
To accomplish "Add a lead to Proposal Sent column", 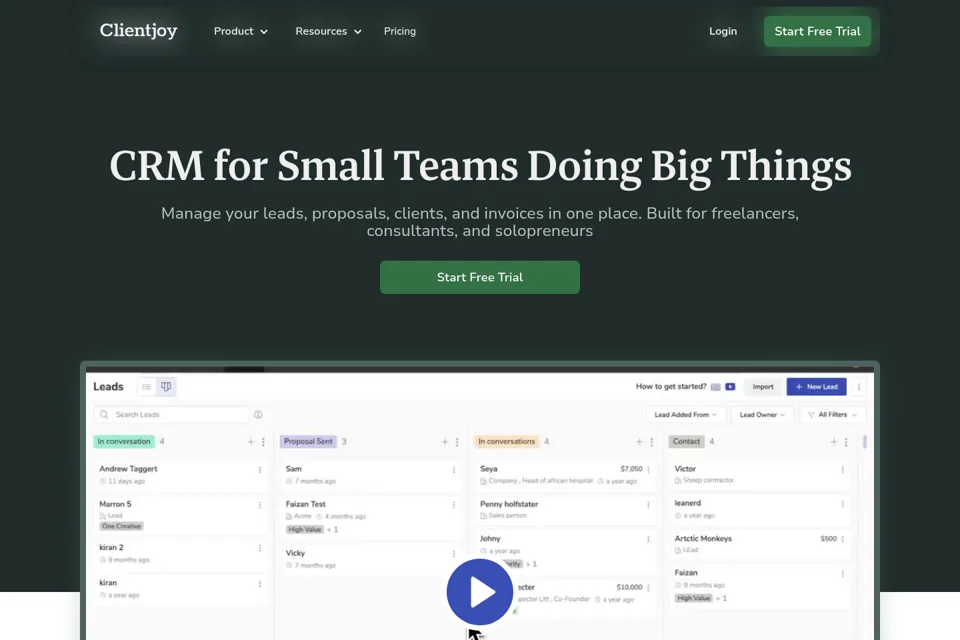I will pos(444,442).
